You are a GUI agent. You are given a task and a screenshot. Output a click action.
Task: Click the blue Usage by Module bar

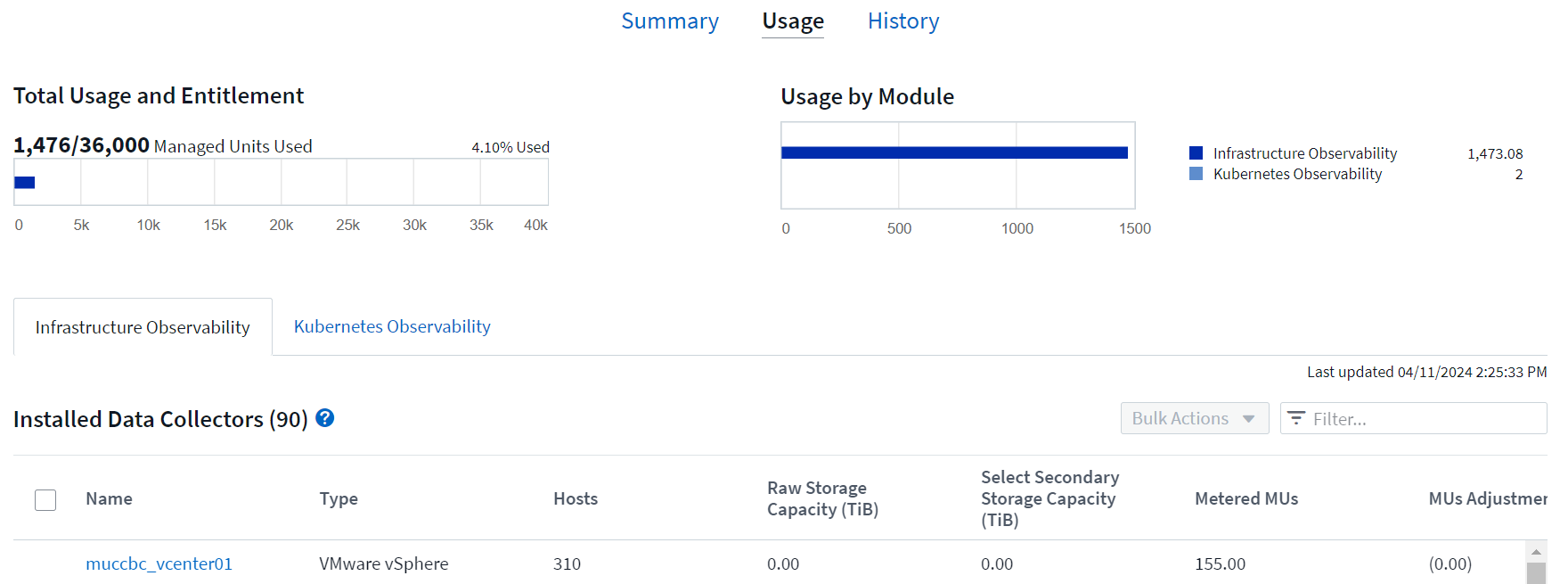(953, 152)
